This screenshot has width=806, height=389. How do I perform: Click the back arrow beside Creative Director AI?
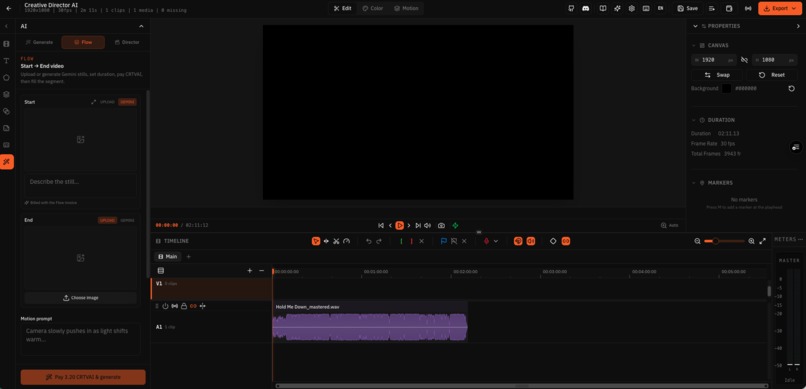coord(8,8)
